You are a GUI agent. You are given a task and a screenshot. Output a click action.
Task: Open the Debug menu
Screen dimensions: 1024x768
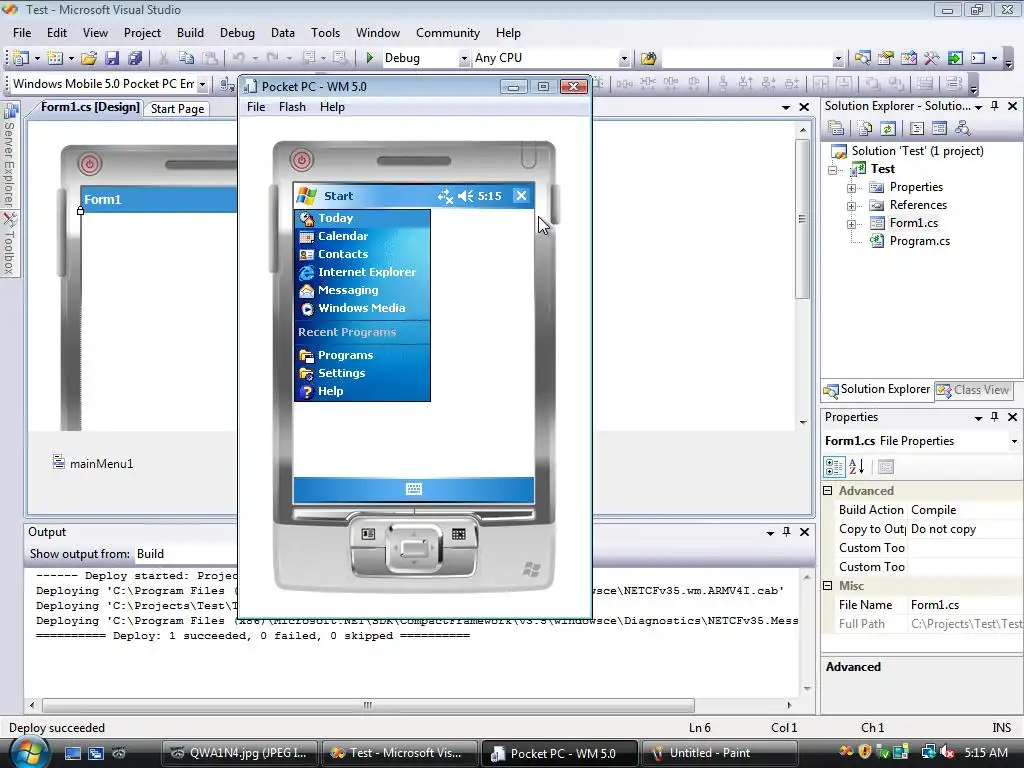click(x=237, y=33)
